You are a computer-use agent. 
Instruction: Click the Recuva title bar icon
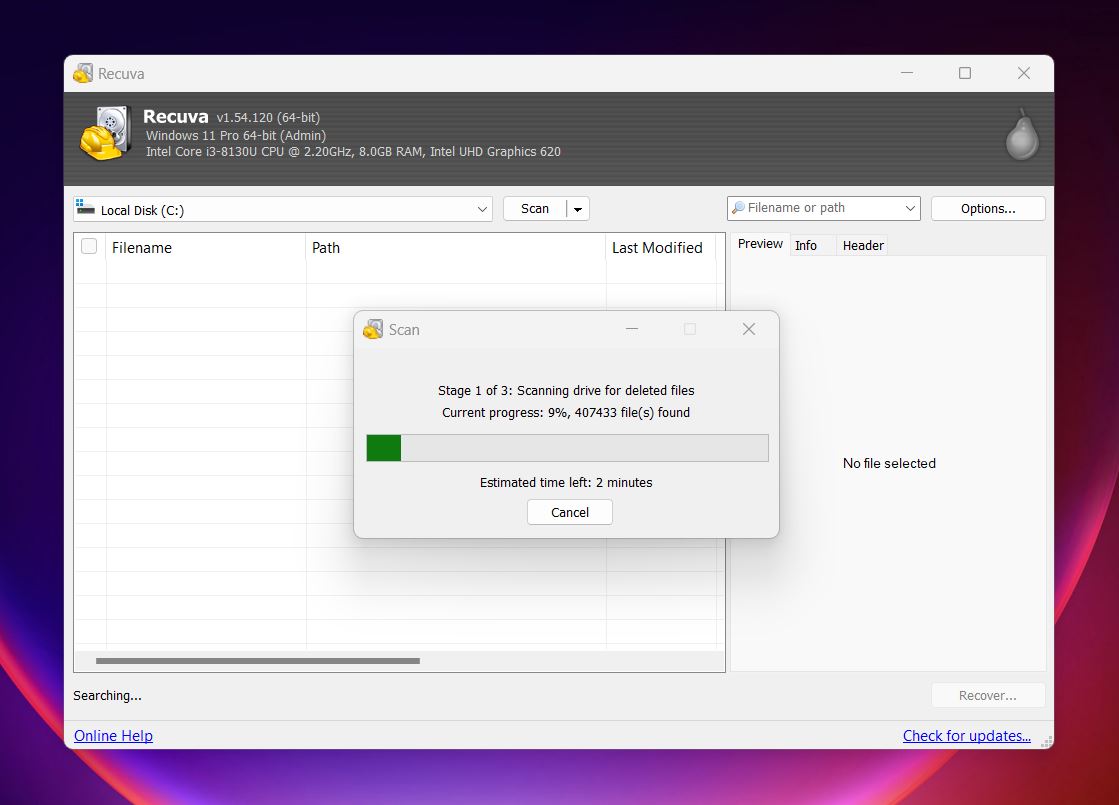pyautogui.click(x=83, y=73)
